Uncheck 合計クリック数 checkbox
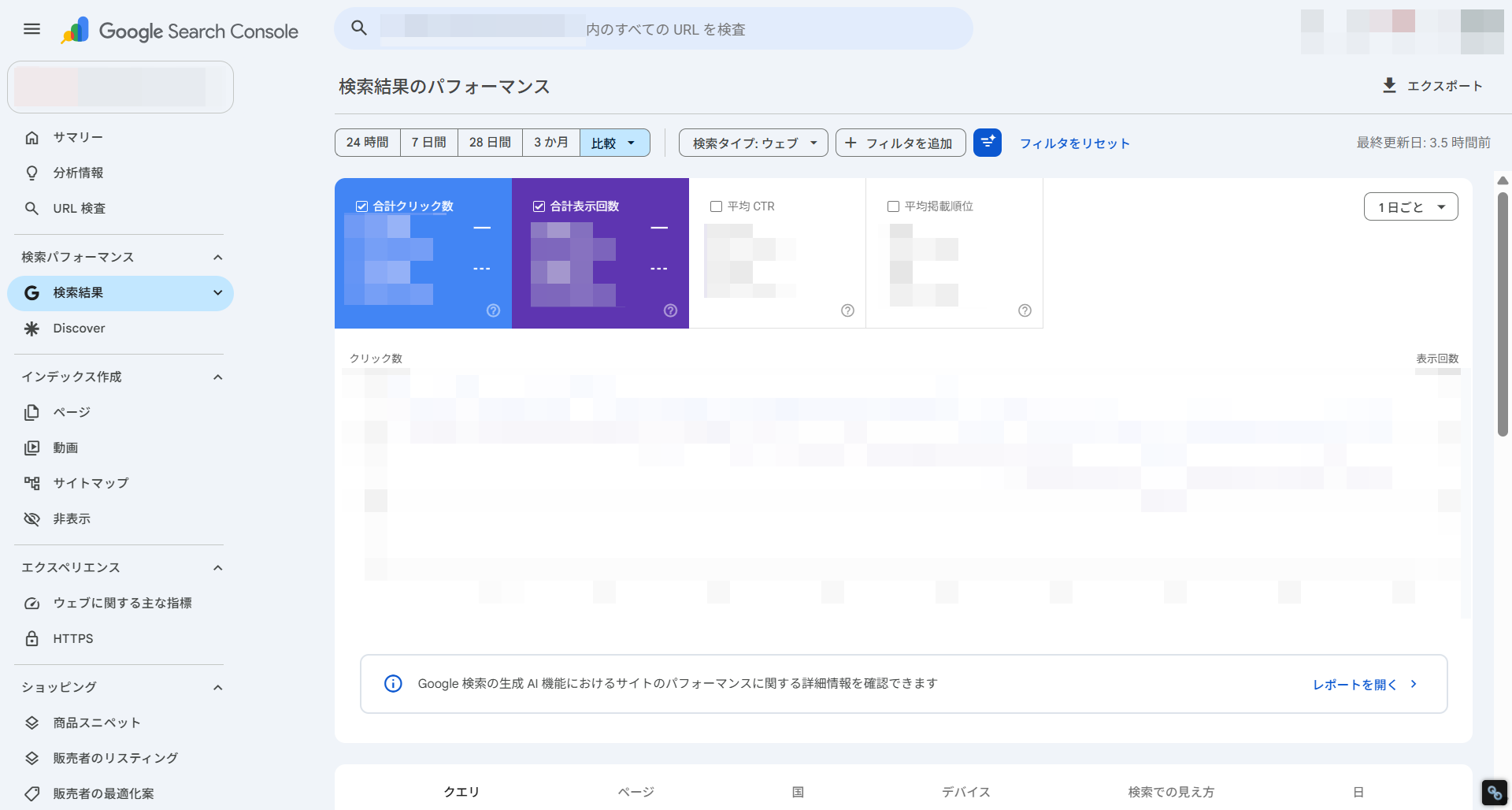 click(x=362, y=206)
